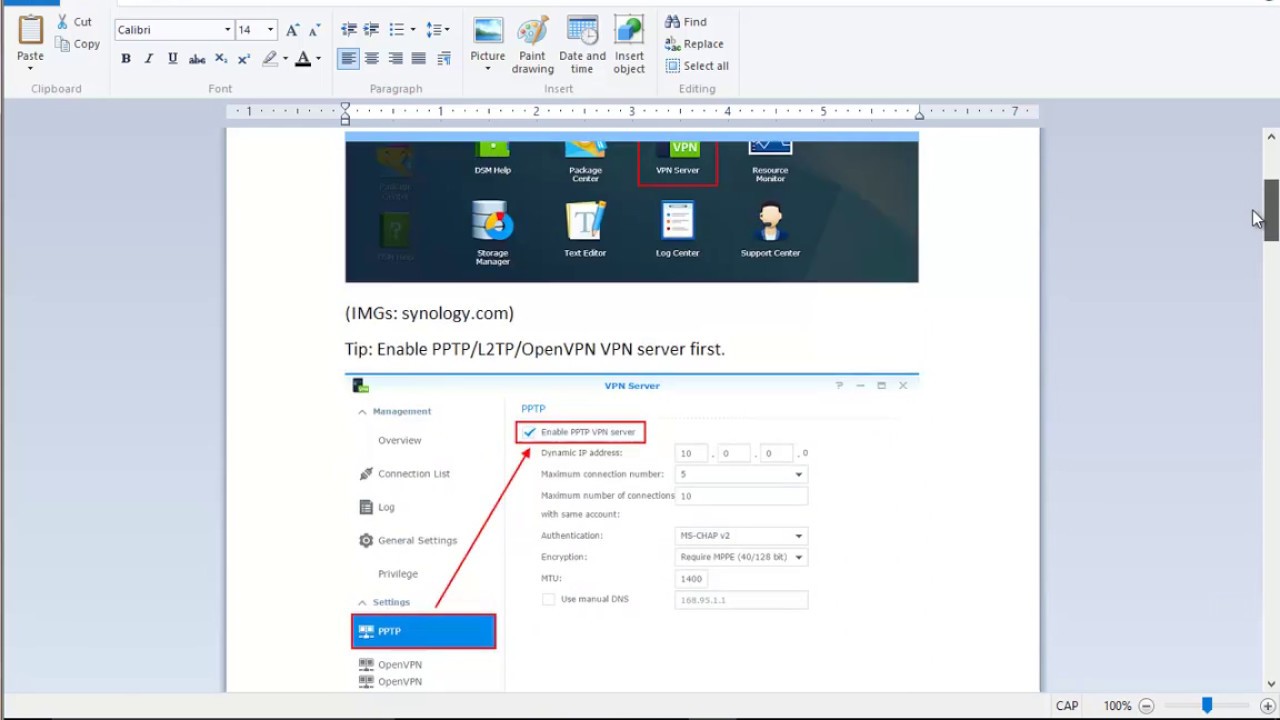Open the Picture dropdown arrow
The height and width of the screenshot is (720, 1280).
[488, 69]
